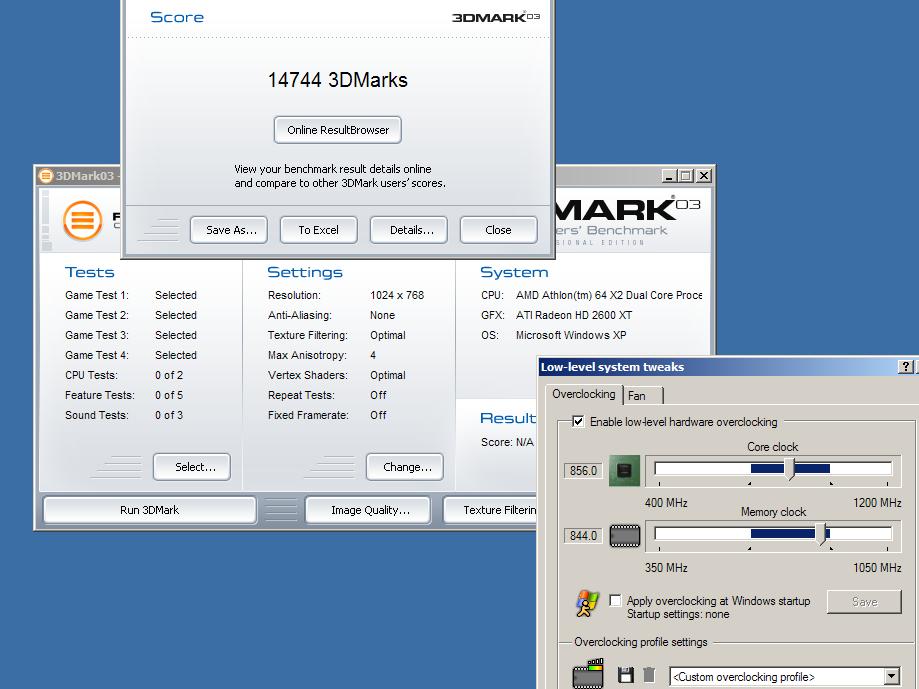Click Game Test 1 Selected status
Viewport: 919px width, 689px height.
pos(176,295)
